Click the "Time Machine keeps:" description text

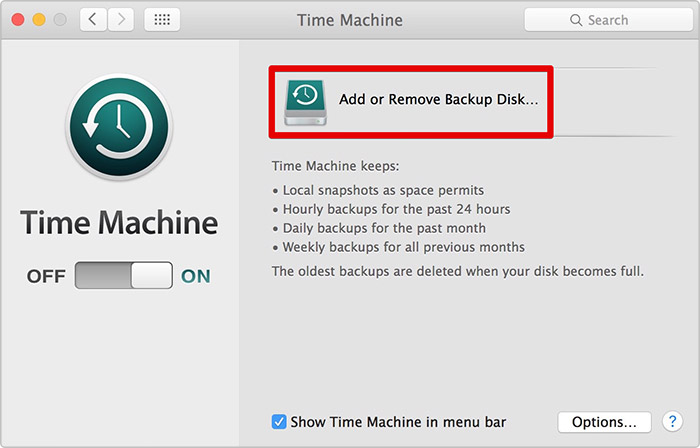point(335,166)
